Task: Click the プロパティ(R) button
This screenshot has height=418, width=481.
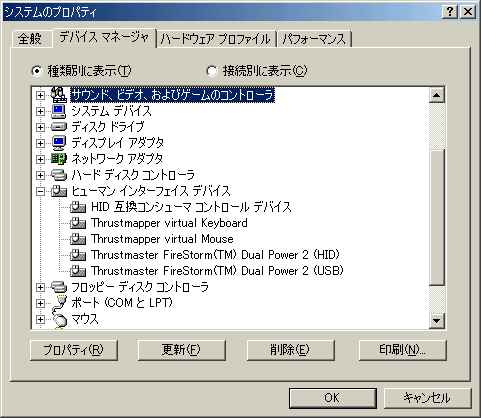Action: 74,350
